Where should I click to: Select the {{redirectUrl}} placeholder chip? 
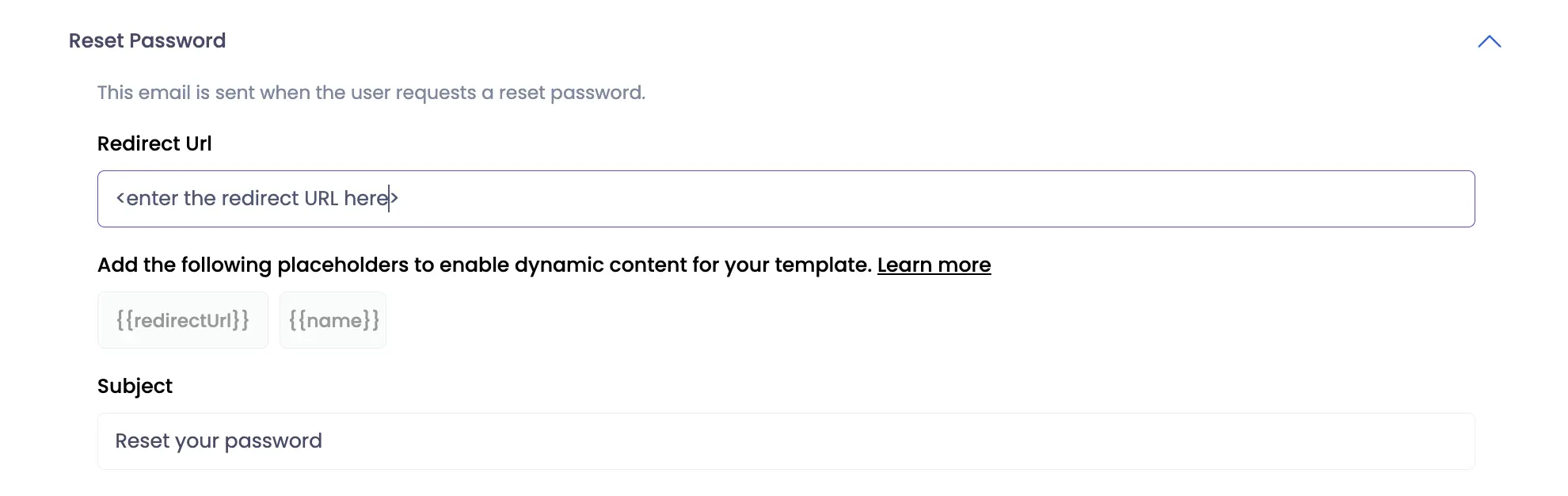tap(183, 320)
